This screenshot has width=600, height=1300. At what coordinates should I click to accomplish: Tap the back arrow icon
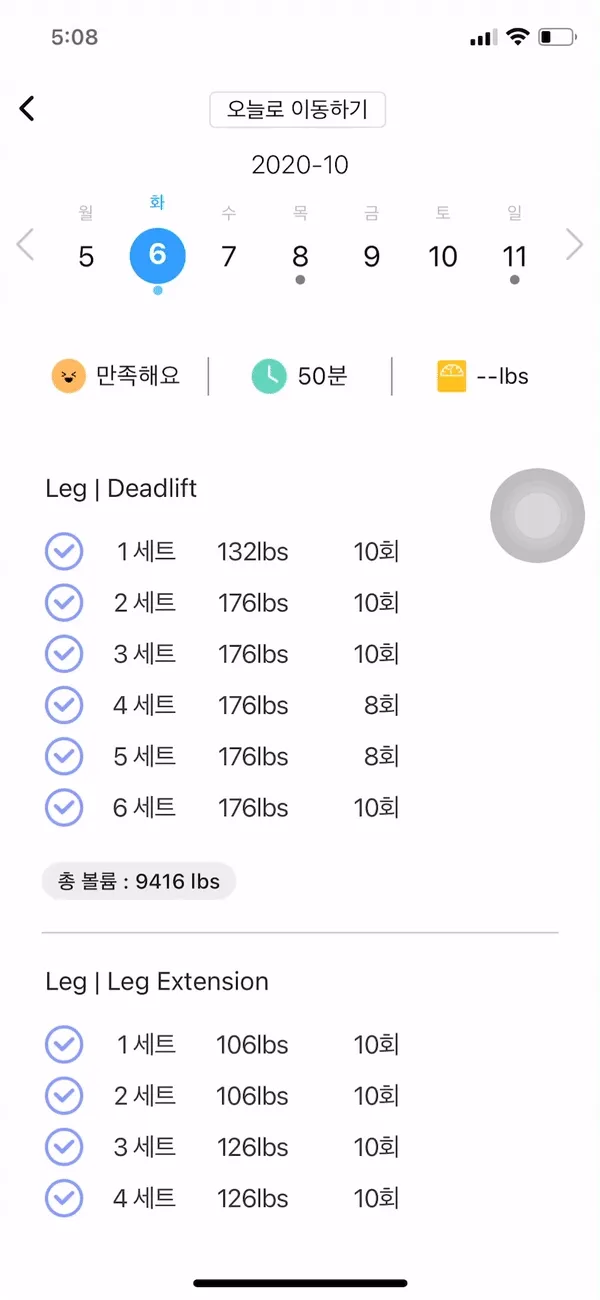(x=27, y=109)
